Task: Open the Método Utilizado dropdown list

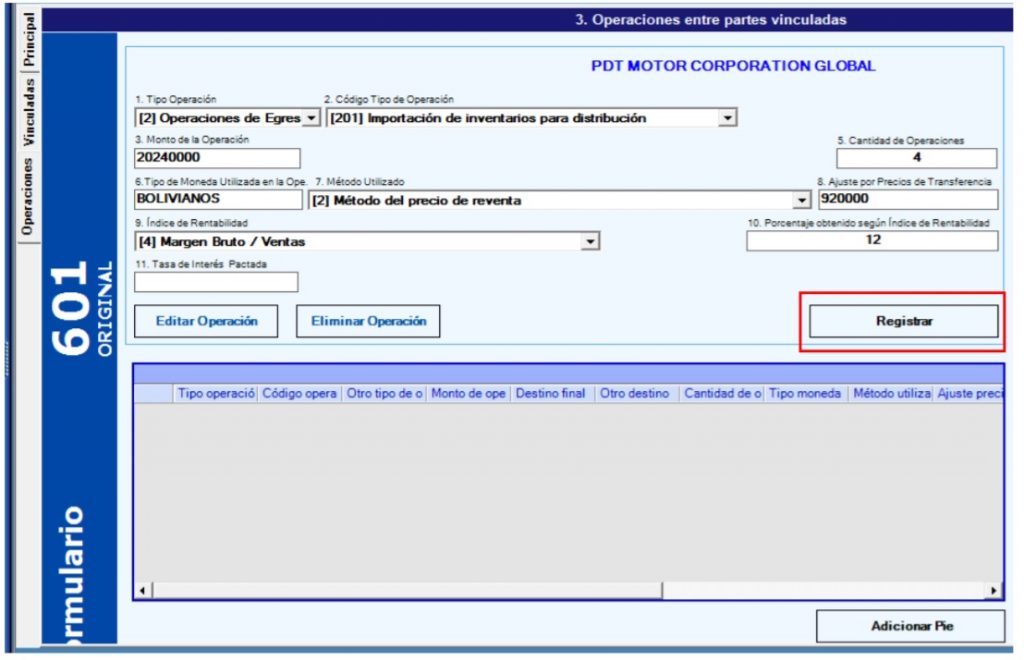Action: [801, 200]
